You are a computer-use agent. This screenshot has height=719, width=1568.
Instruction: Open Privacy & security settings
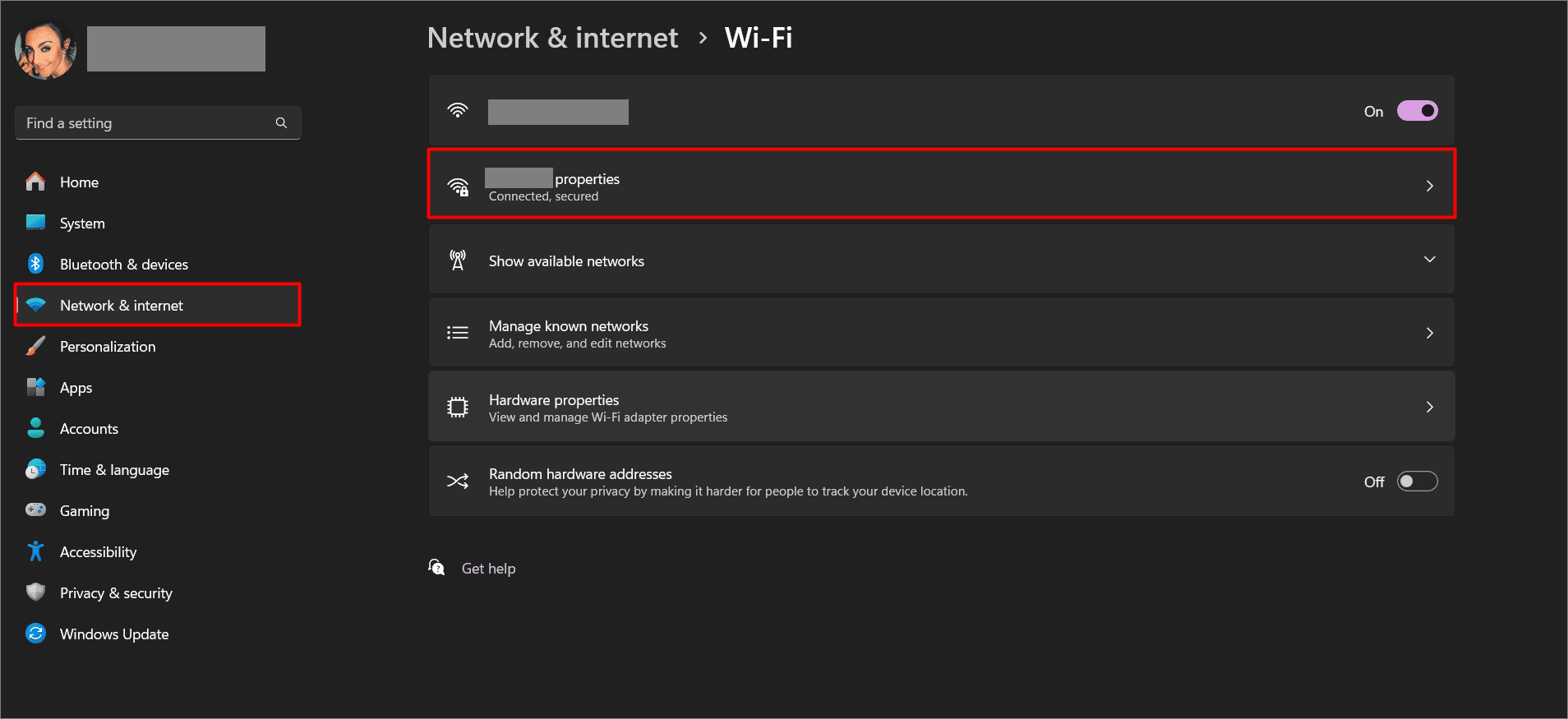[x=116, y=592]
